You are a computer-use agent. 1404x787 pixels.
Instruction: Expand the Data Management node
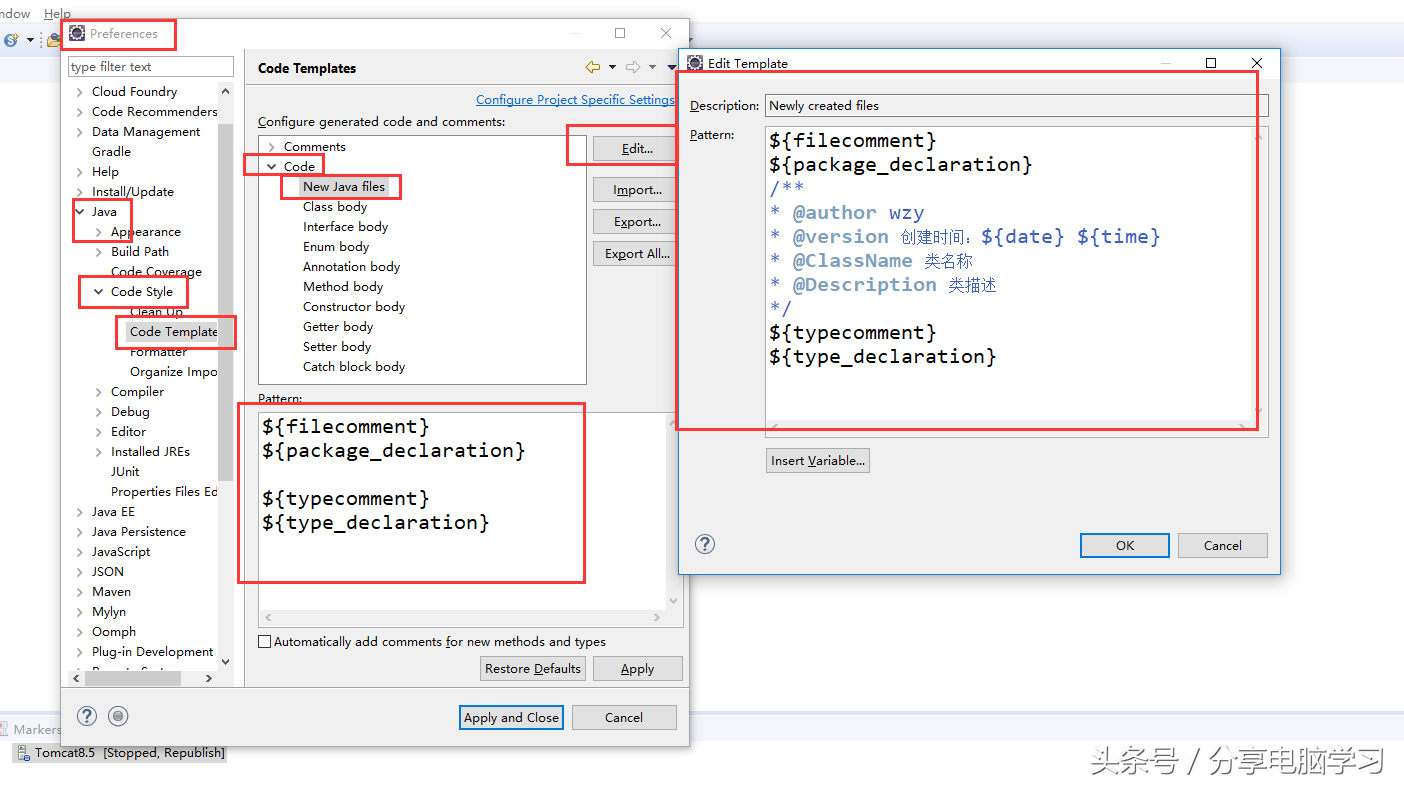click(80, 132)
